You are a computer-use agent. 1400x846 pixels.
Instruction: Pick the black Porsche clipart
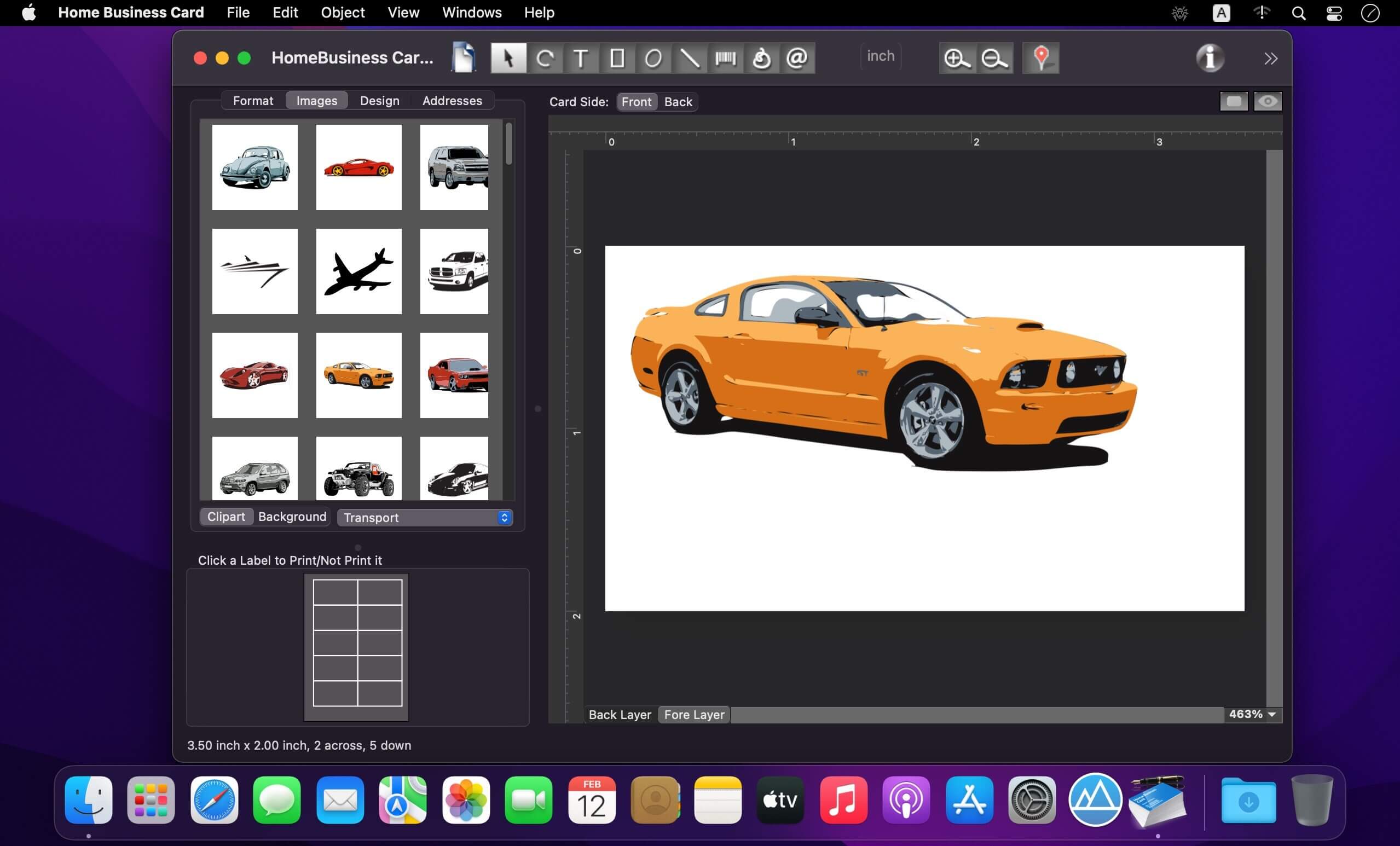454,469
